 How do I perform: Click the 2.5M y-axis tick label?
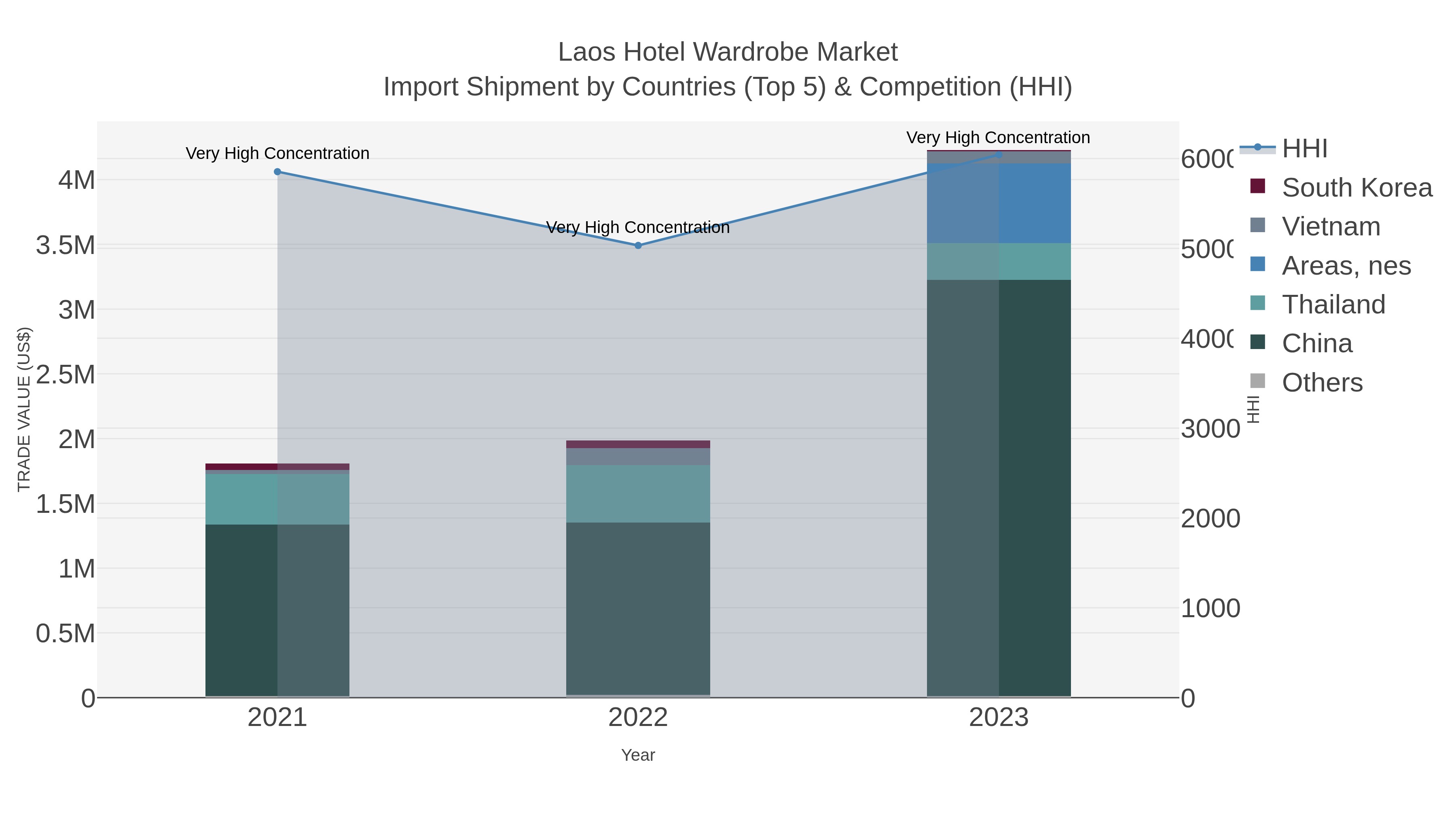66,374
